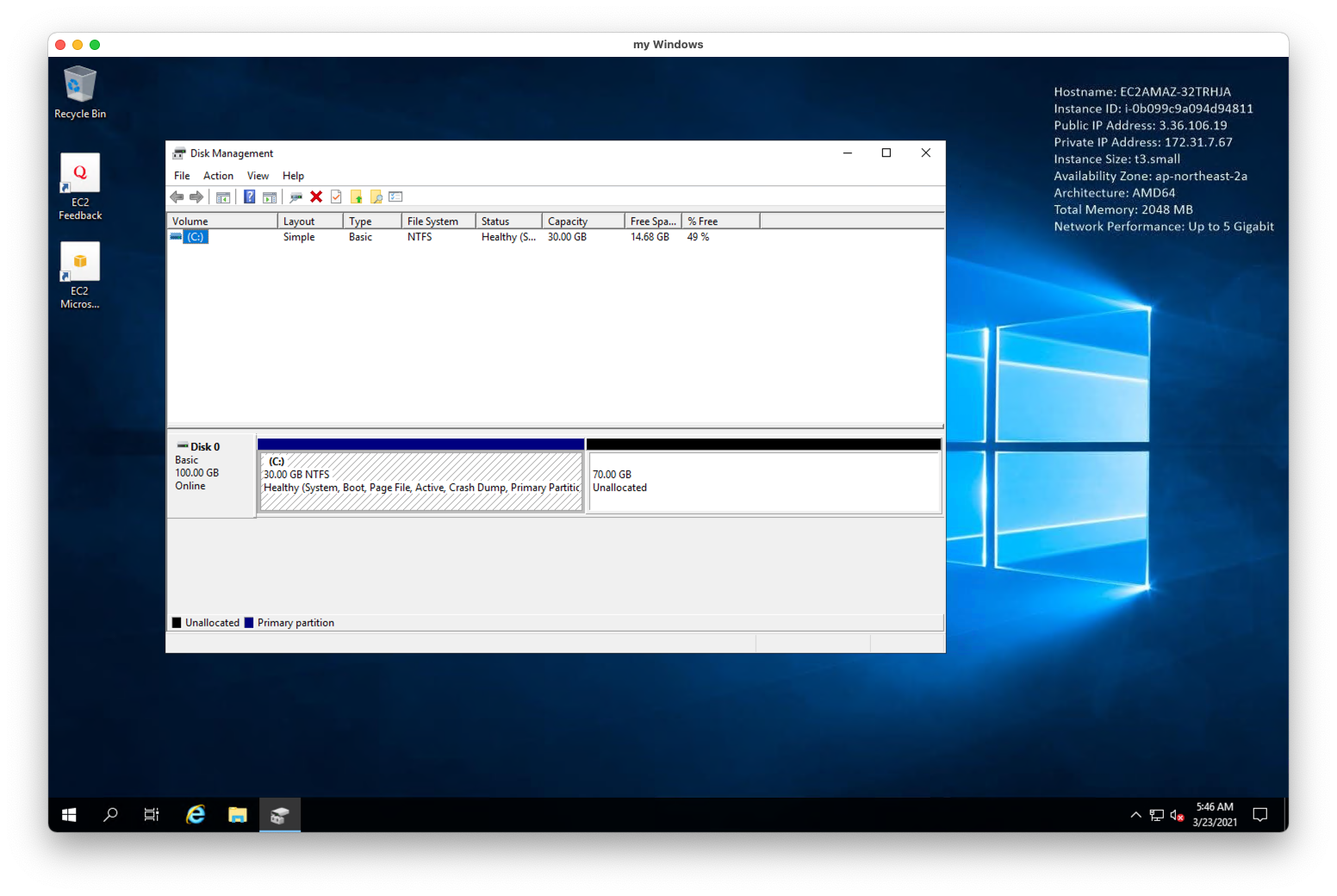Sort by the File System column header
Viewport: 1337px width, 896px height.
coord(438,221)
